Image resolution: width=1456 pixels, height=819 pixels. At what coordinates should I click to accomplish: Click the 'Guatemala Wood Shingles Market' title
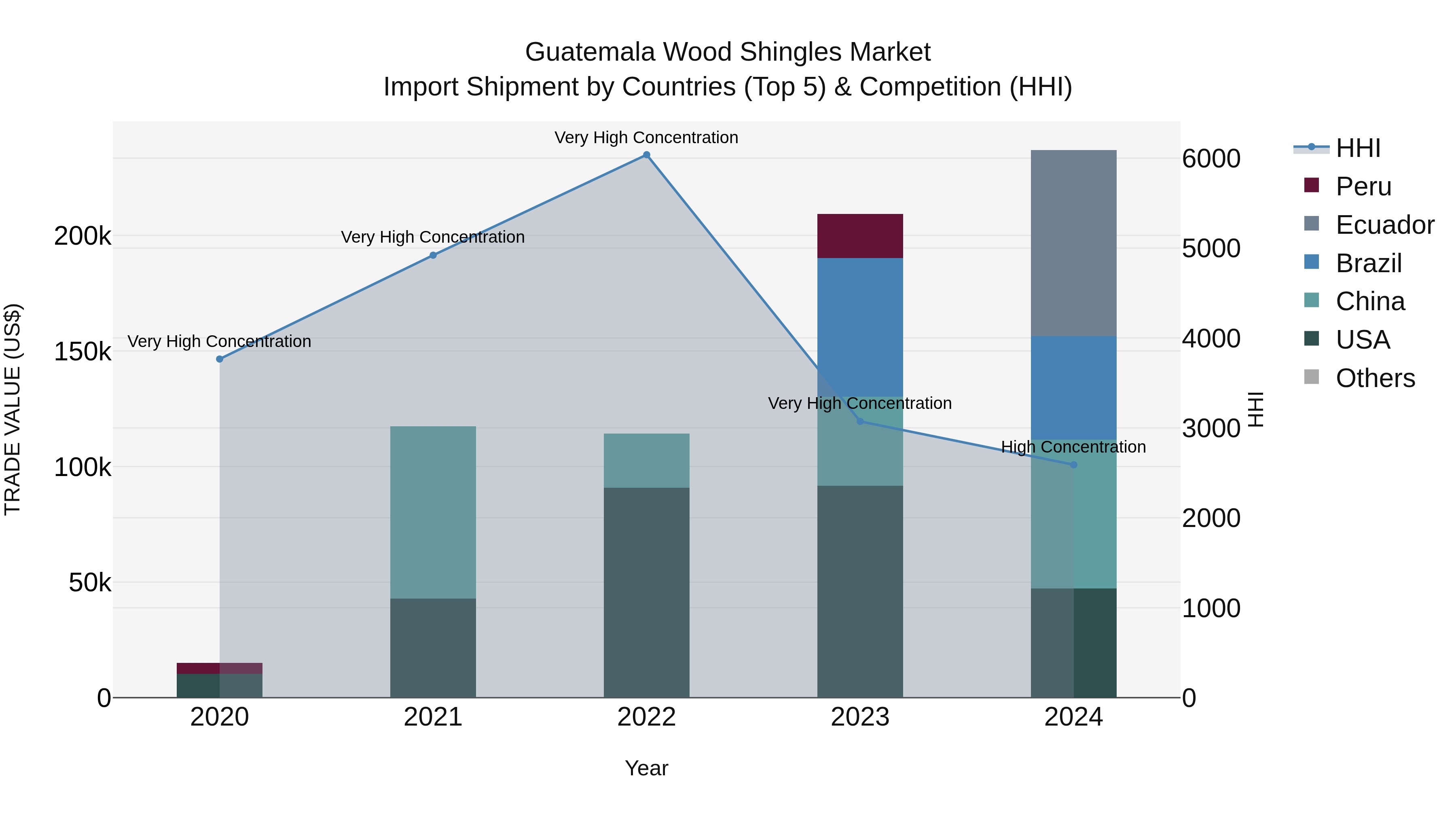(728, 52)
